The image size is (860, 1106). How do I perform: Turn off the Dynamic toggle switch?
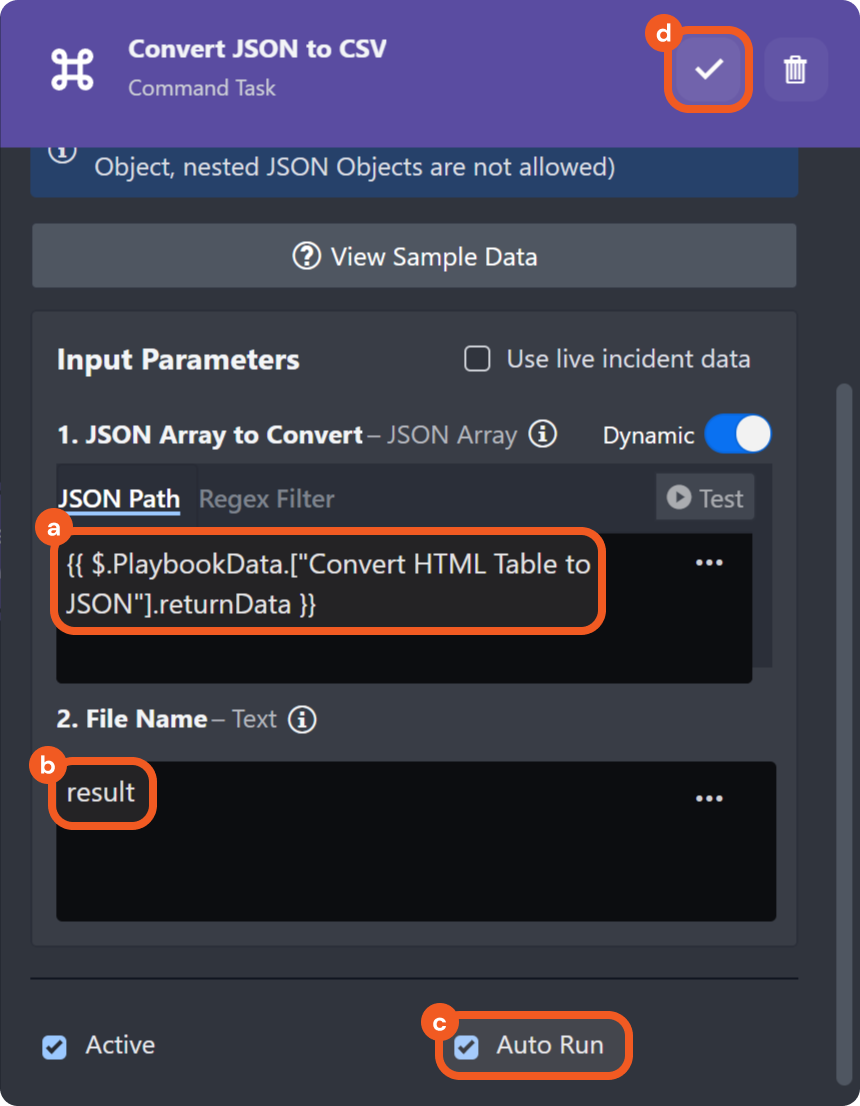click(x=738, y=435)
